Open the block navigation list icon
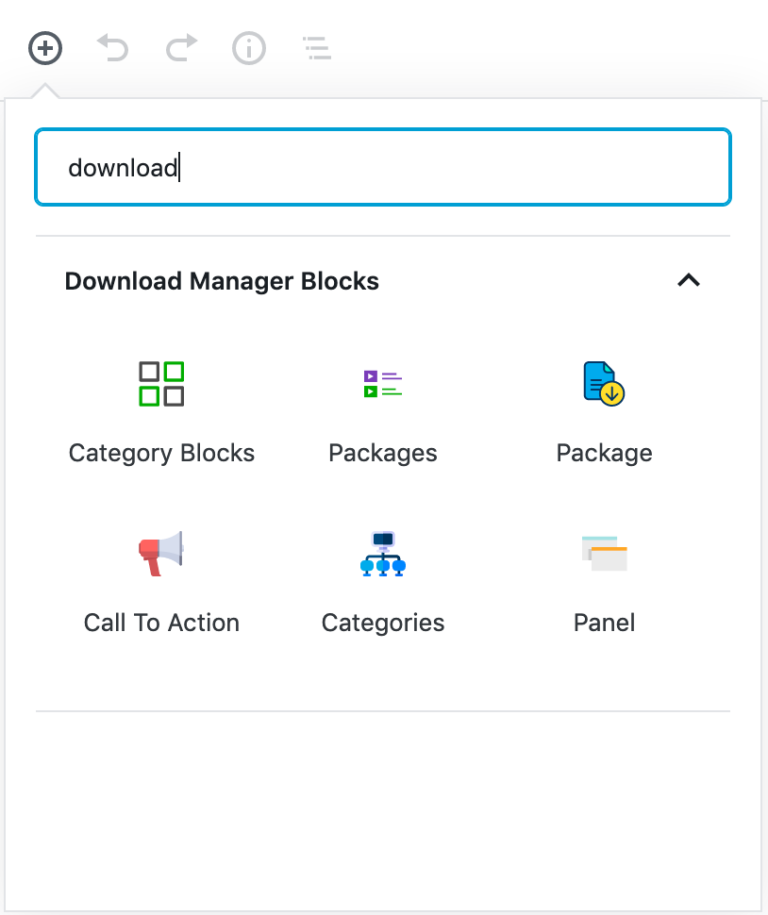768x915 pixels. [x=317, y=48]
